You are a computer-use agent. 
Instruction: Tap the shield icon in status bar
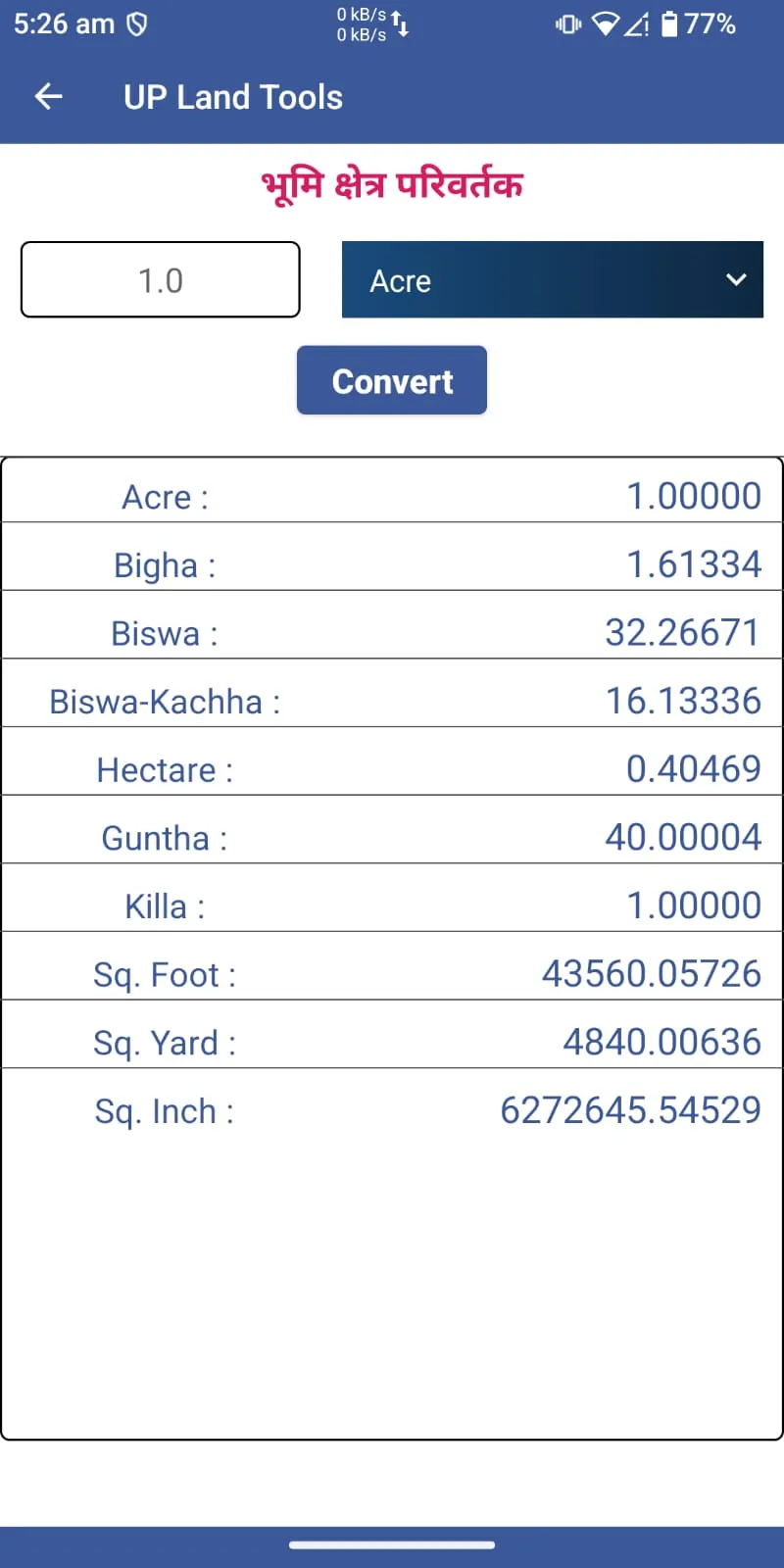137,24
